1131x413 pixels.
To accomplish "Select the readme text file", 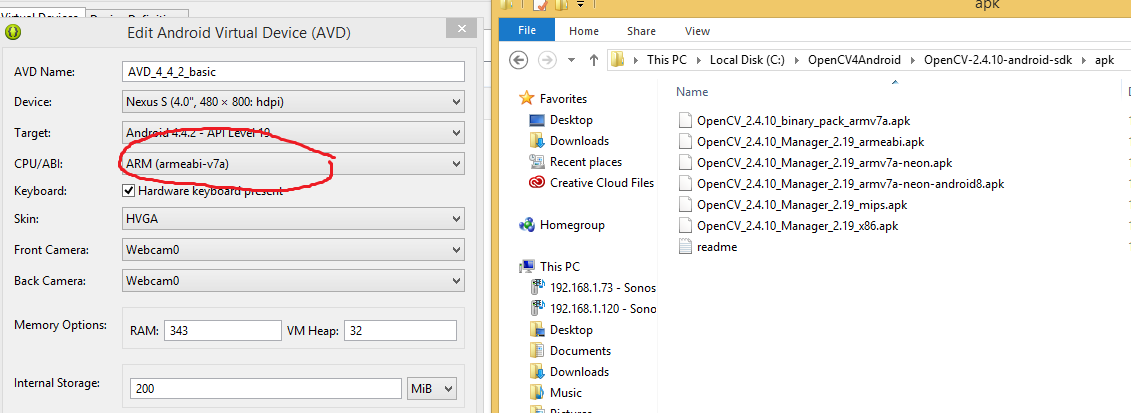I will coord(716,247).
